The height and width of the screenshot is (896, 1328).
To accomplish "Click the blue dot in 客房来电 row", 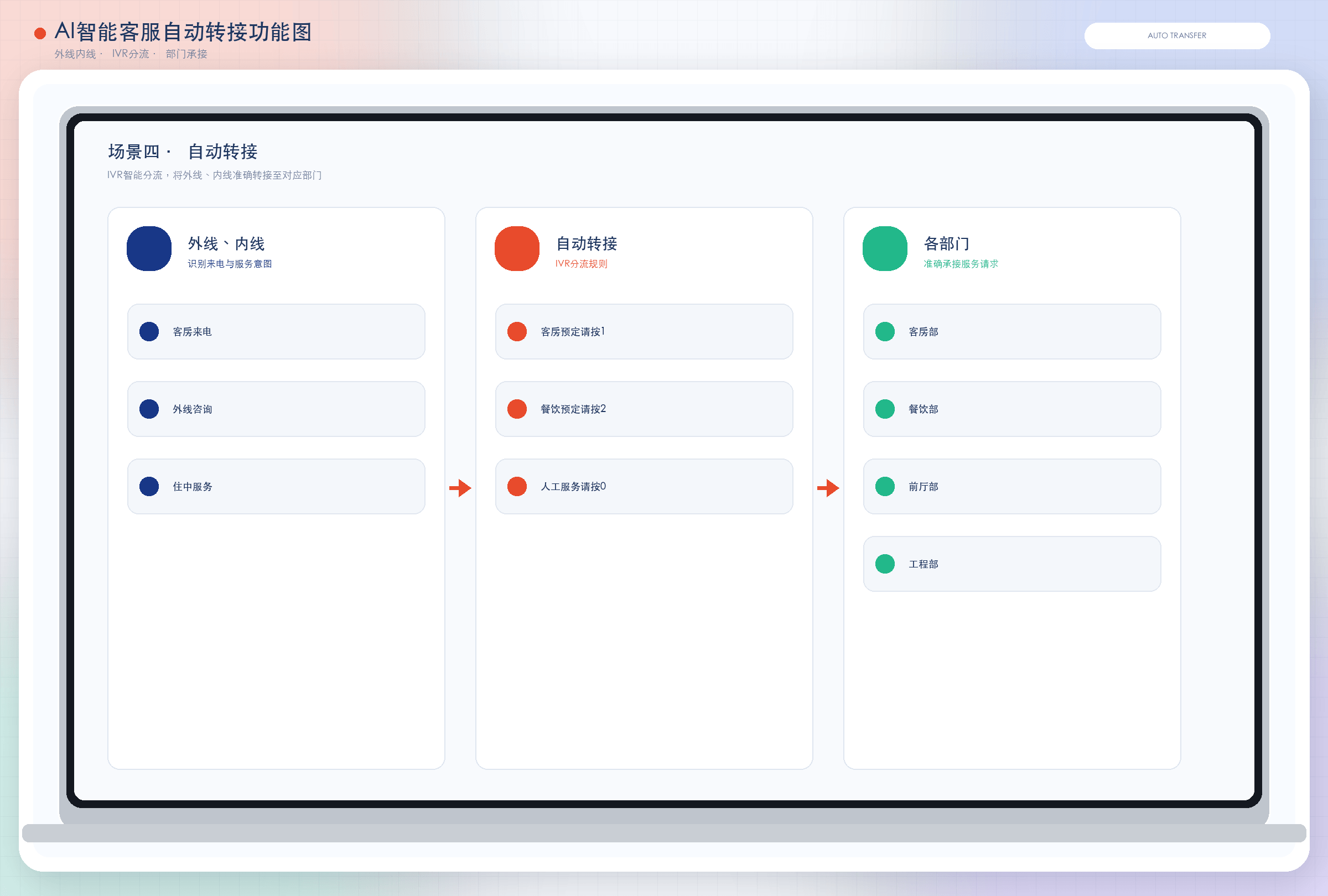I will (x=149, y=332).
